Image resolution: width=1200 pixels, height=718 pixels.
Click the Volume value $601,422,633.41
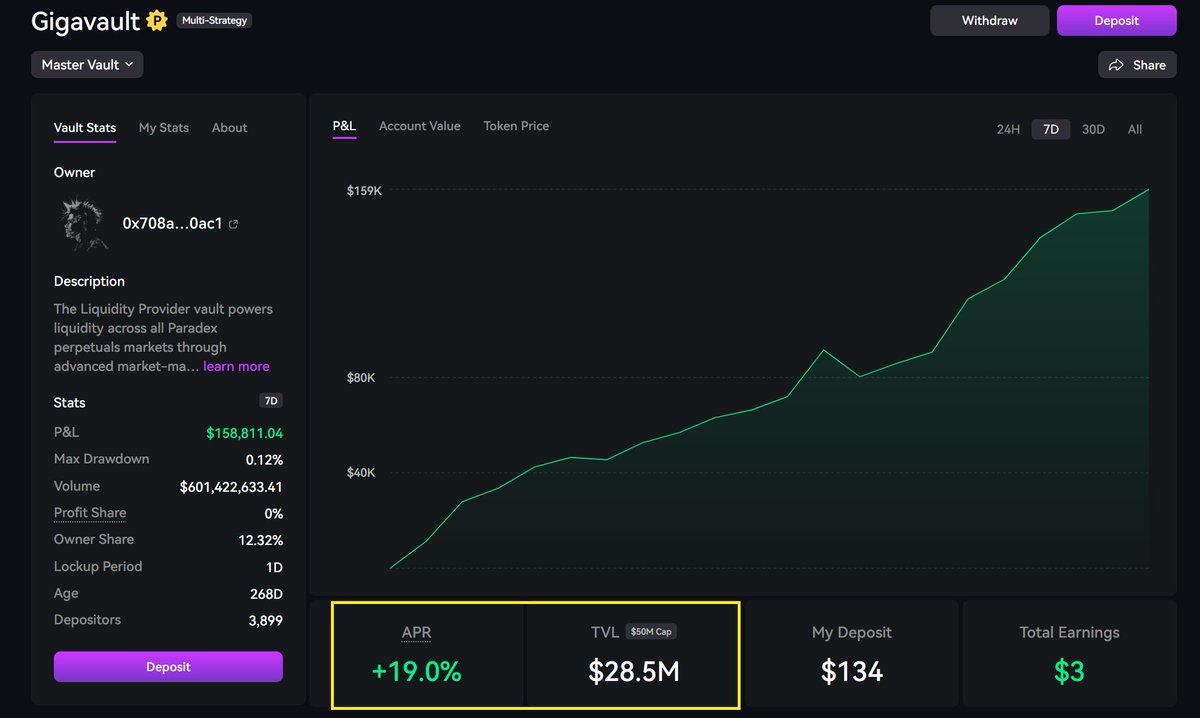(x=231, y=487)
